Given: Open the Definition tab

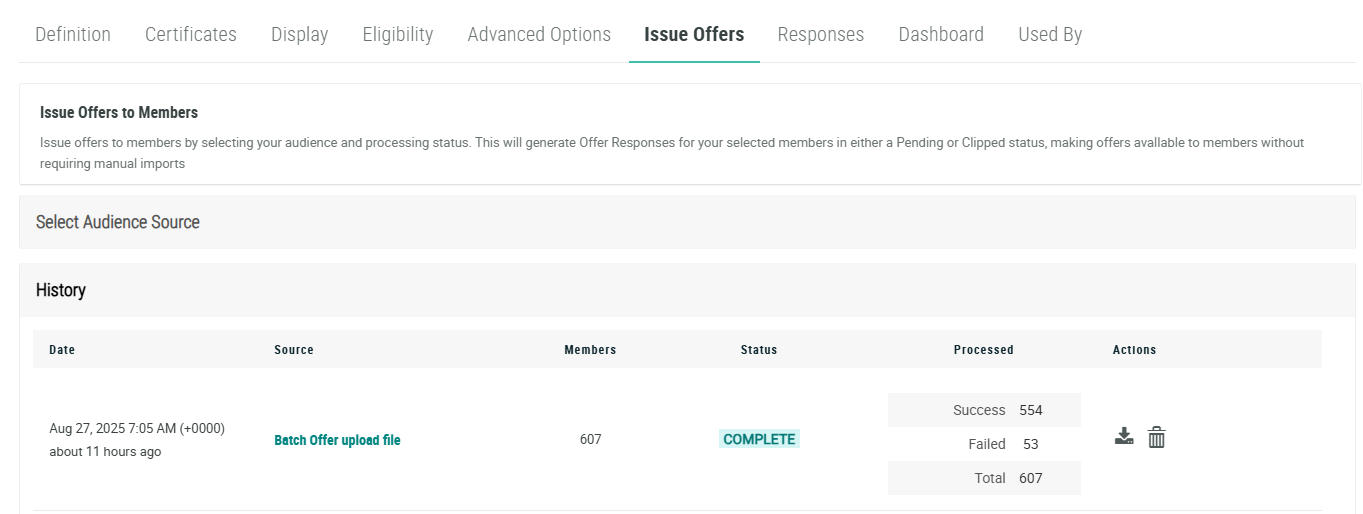Looking at the screenshot, I should coord(73,34).
